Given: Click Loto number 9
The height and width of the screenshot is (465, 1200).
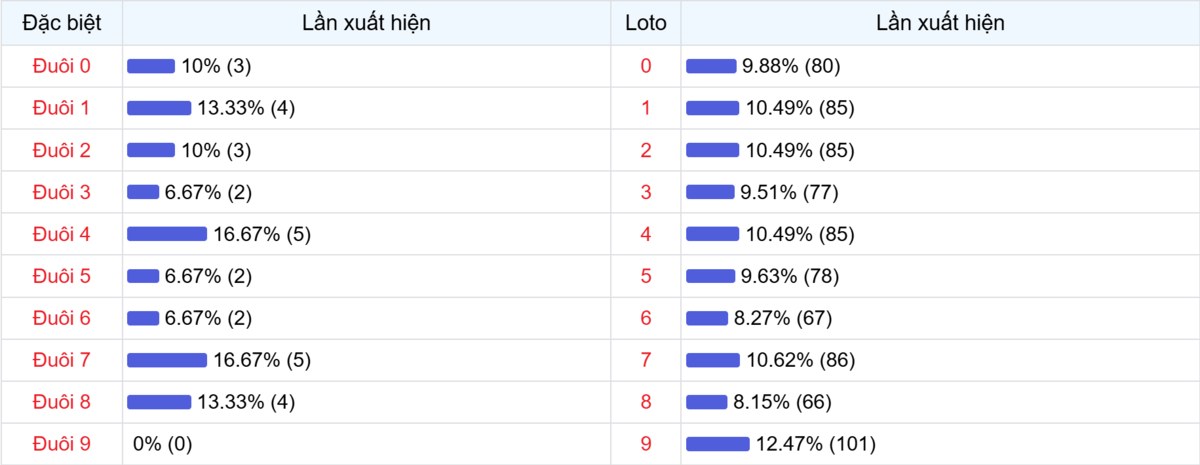Looking at the screenshot, I should pyautogui.click(x=645, y=444).
